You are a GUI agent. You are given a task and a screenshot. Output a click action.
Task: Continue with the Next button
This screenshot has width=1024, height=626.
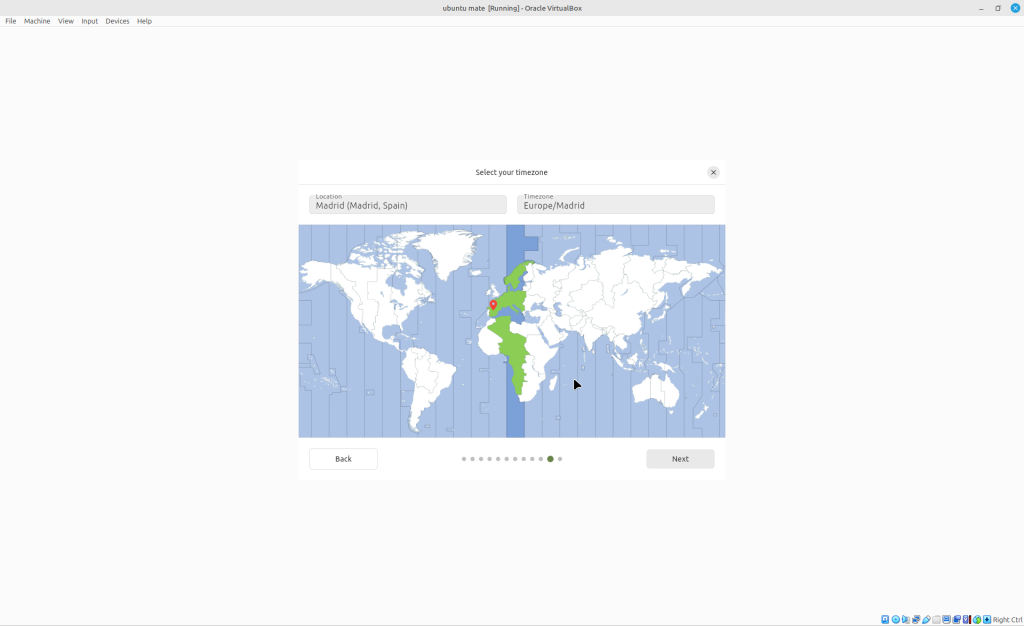click(680, 459)
